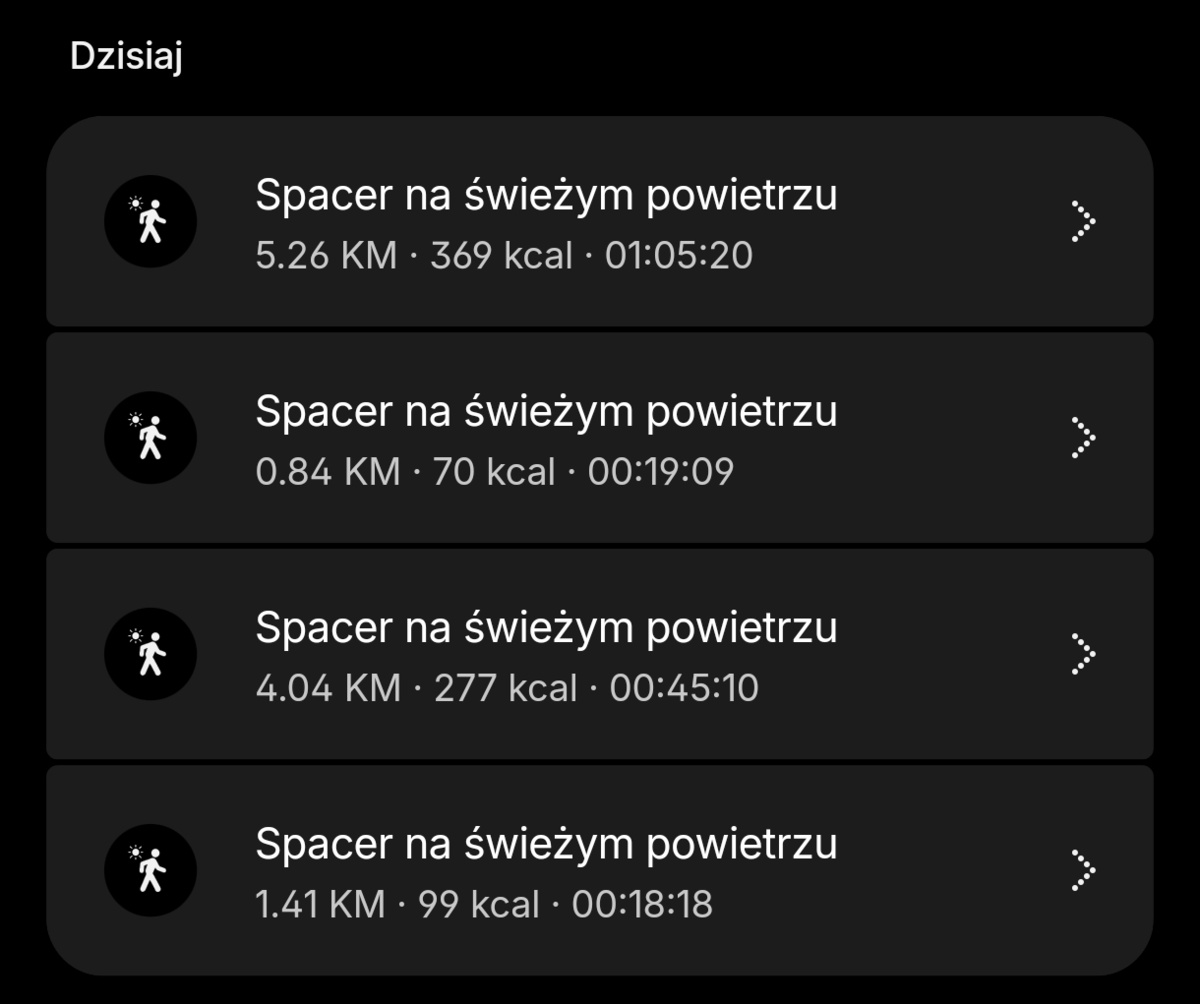Select the 1.41 KM distance text
The image size is (1200, 1004).
pos(322,903)
